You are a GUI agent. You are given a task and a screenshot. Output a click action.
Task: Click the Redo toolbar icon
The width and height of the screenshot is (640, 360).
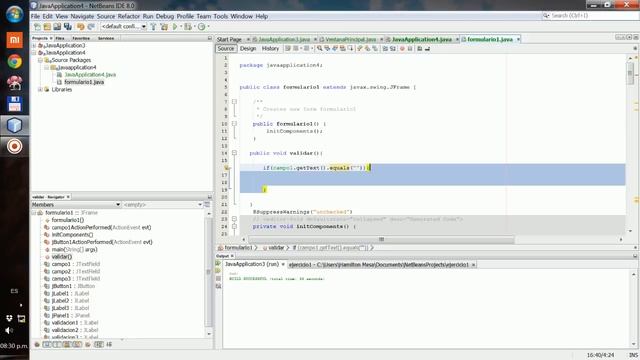pos(91,27)
